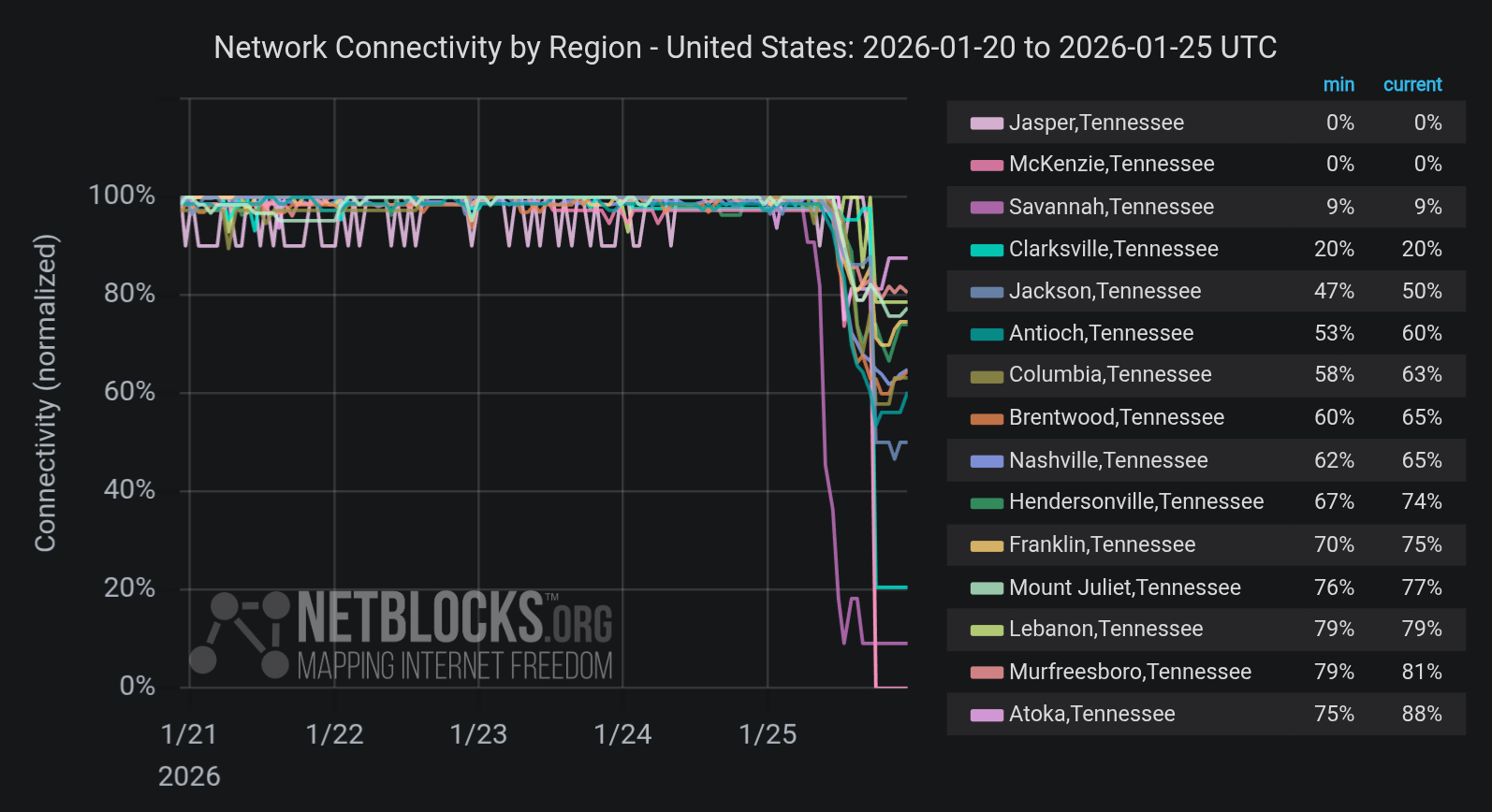Select the Lebanon,Tennessee legend entry

click(x=1105, y=629)
